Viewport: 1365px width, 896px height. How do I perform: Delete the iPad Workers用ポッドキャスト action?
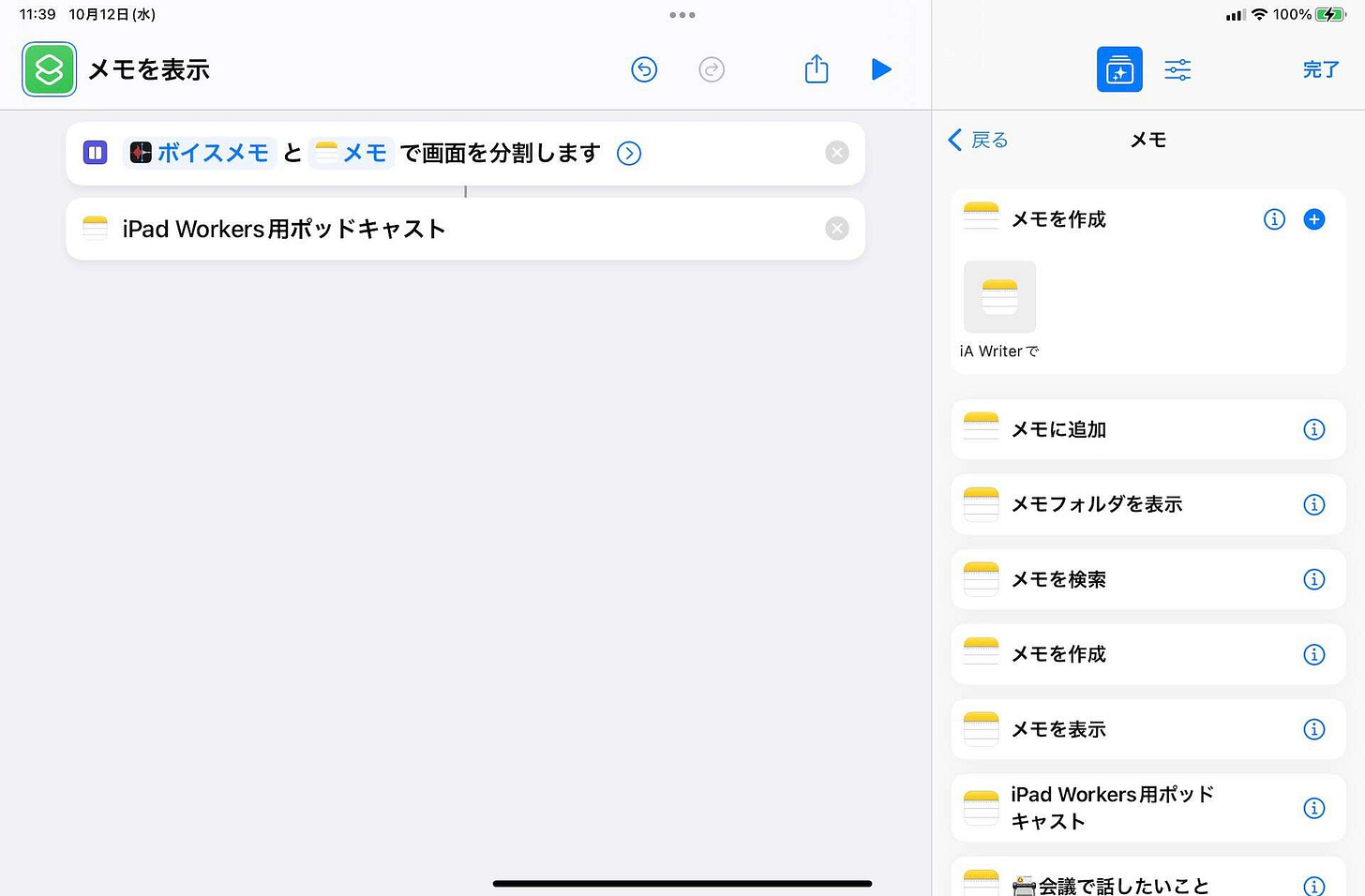pyautogui.click(x=837, y=229)
